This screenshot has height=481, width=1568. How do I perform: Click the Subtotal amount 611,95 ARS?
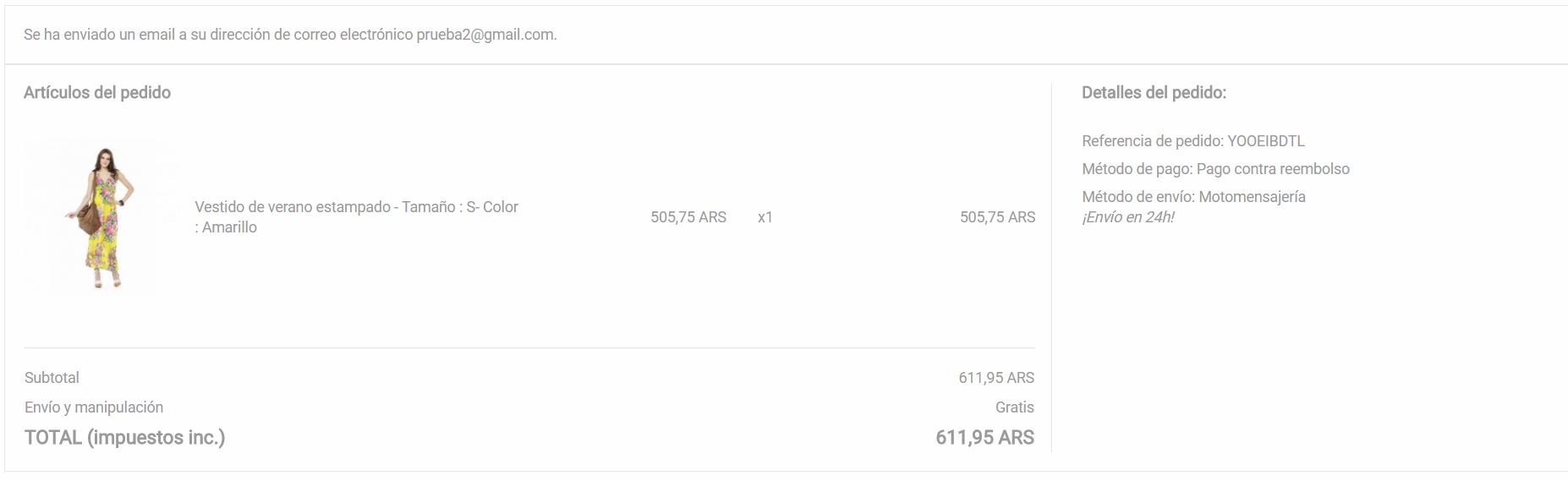(x=995, y=378)
